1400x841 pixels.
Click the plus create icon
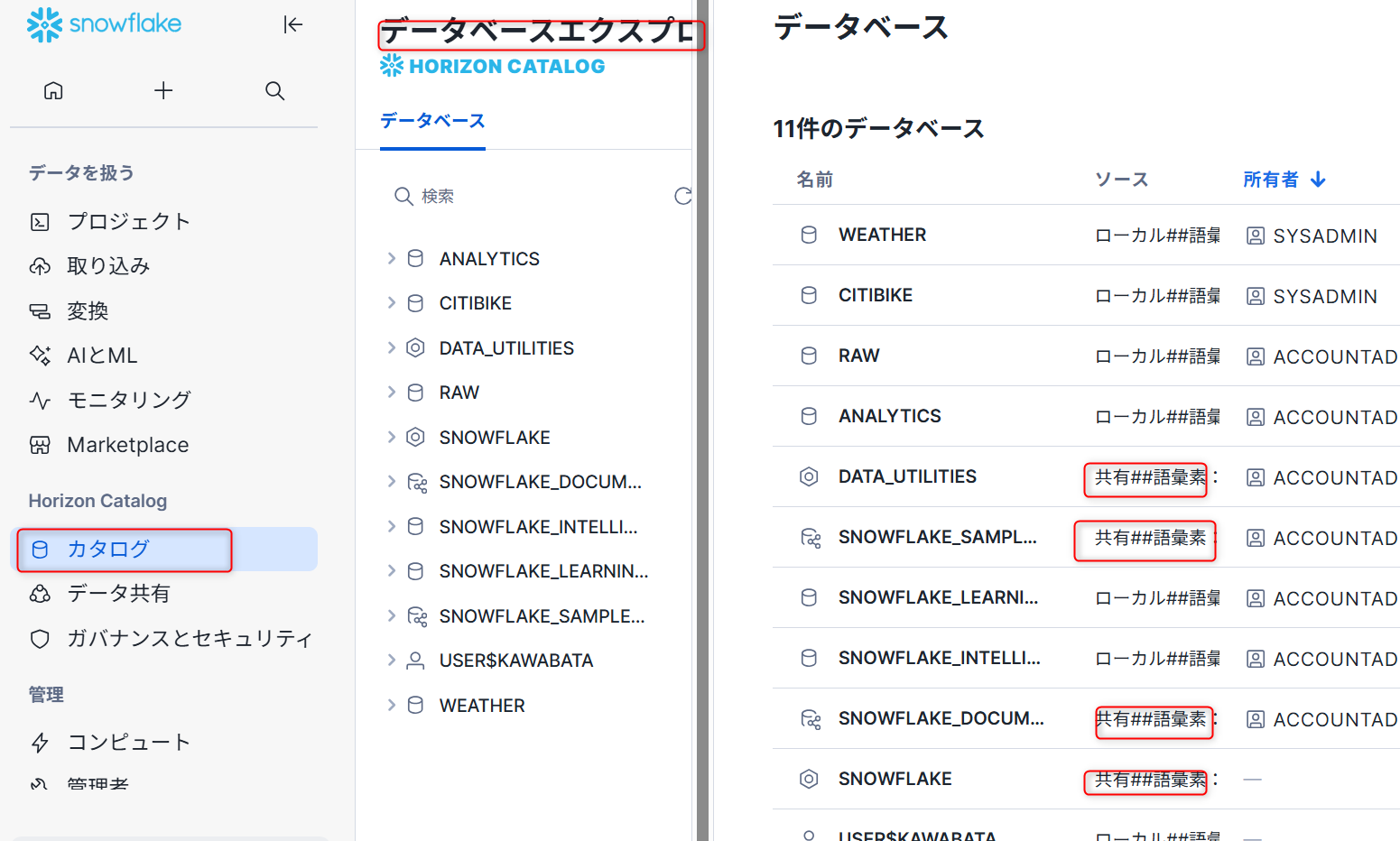tap(163, 90)
